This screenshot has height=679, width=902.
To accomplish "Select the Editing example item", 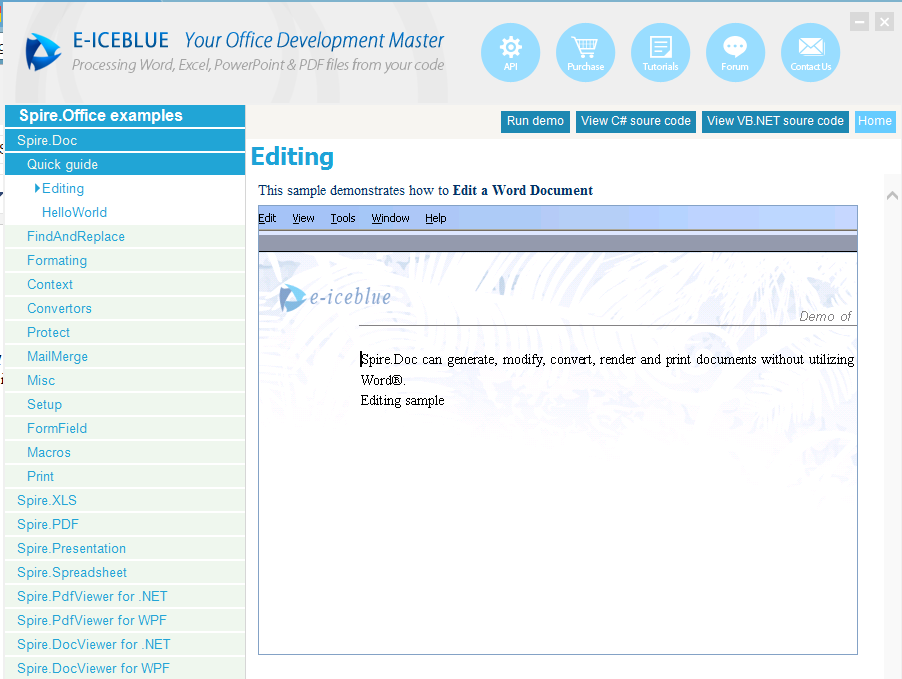I will [125, 189].
